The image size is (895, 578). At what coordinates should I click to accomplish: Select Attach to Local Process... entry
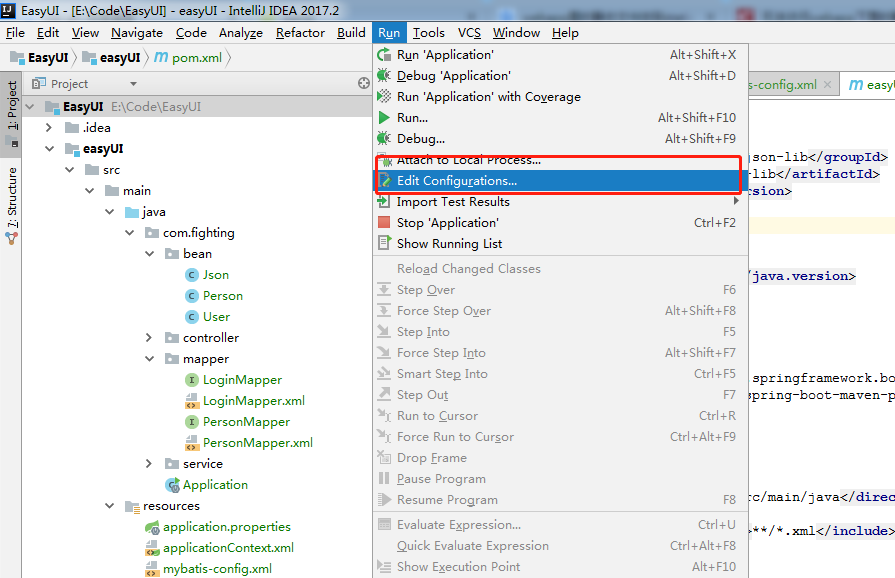(x=561, y=160)
